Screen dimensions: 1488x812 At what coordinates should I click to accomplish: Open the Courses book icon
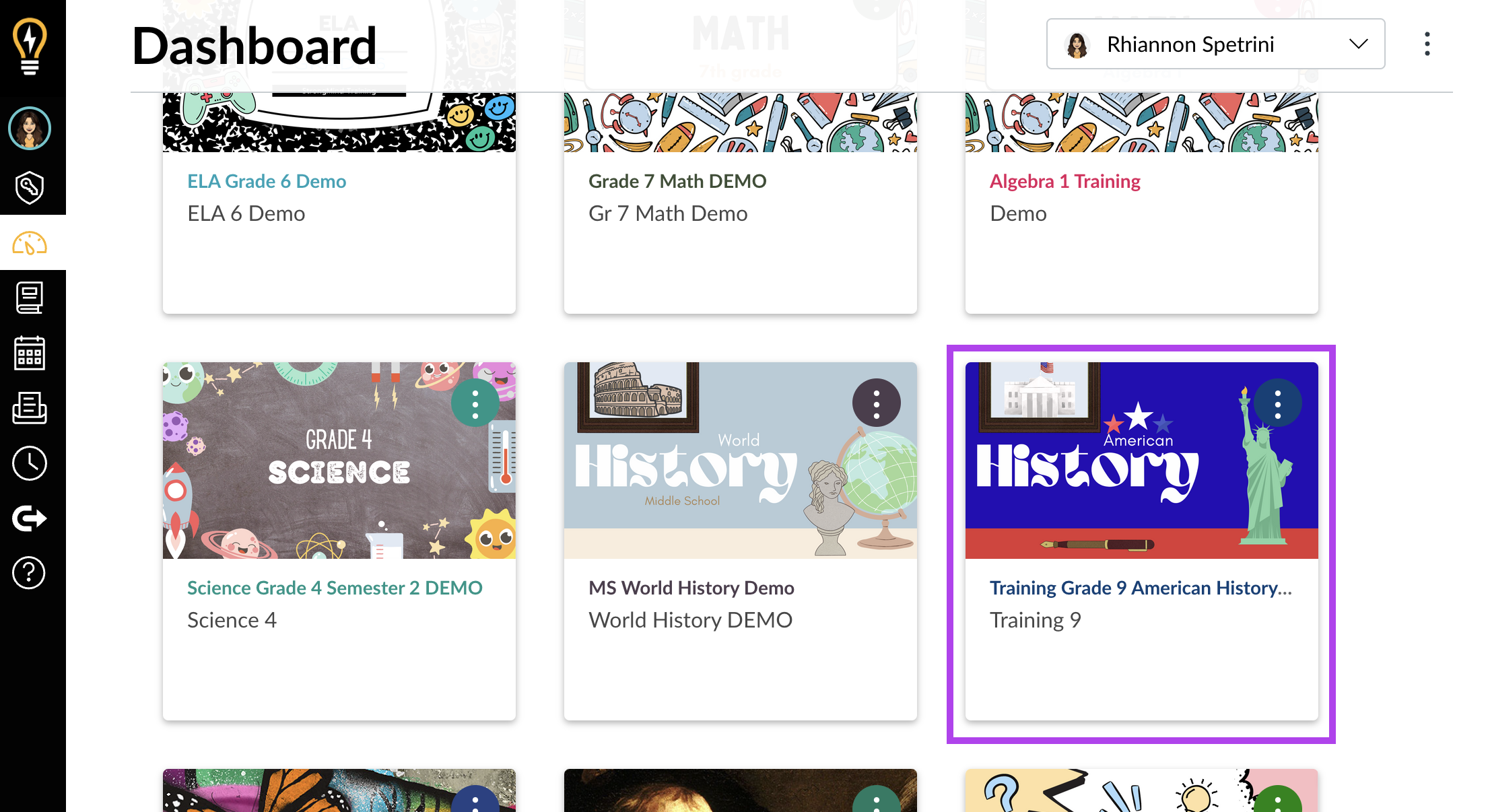tap(30, 298)
